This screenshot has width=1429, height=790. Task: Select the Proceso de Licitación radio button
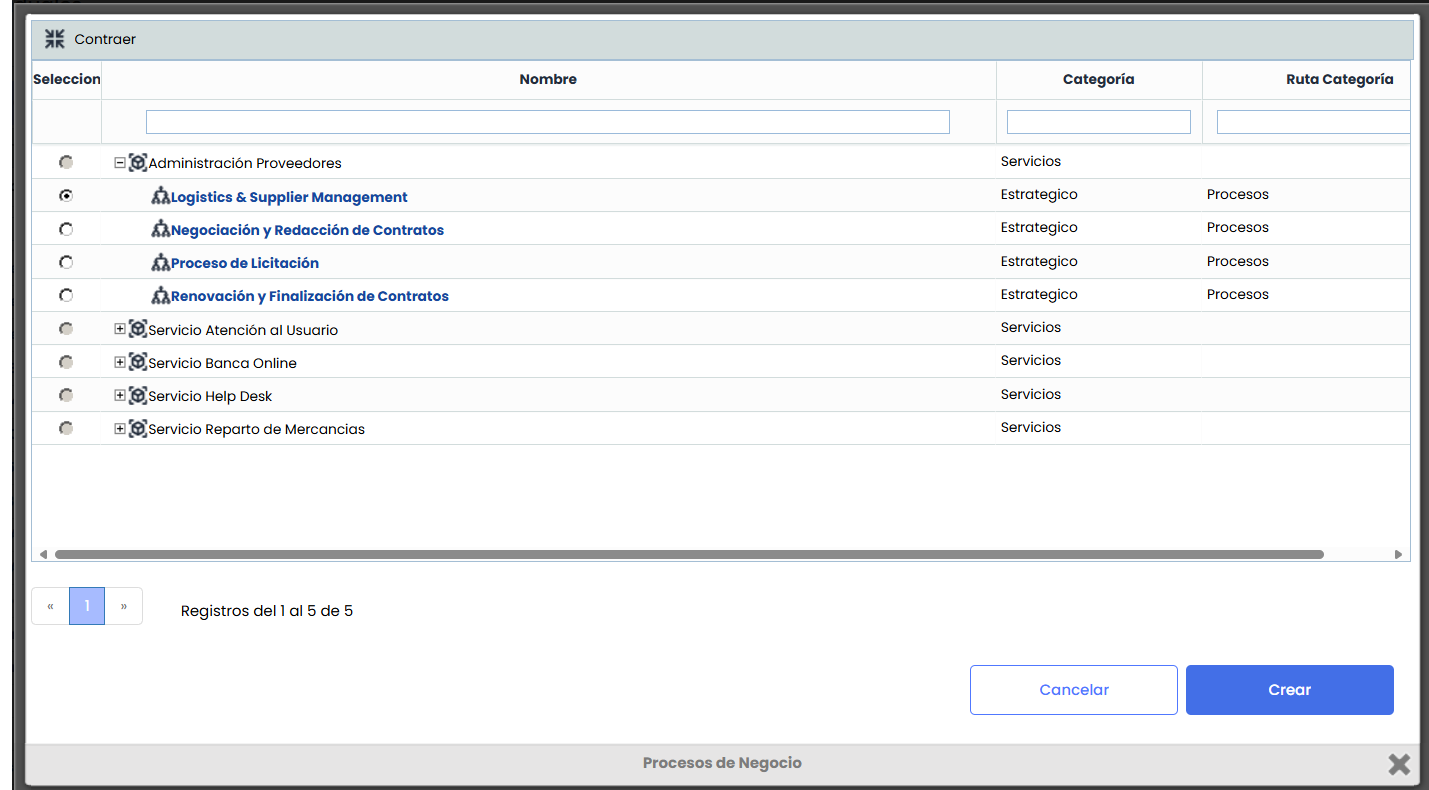(x=66, y=262)
